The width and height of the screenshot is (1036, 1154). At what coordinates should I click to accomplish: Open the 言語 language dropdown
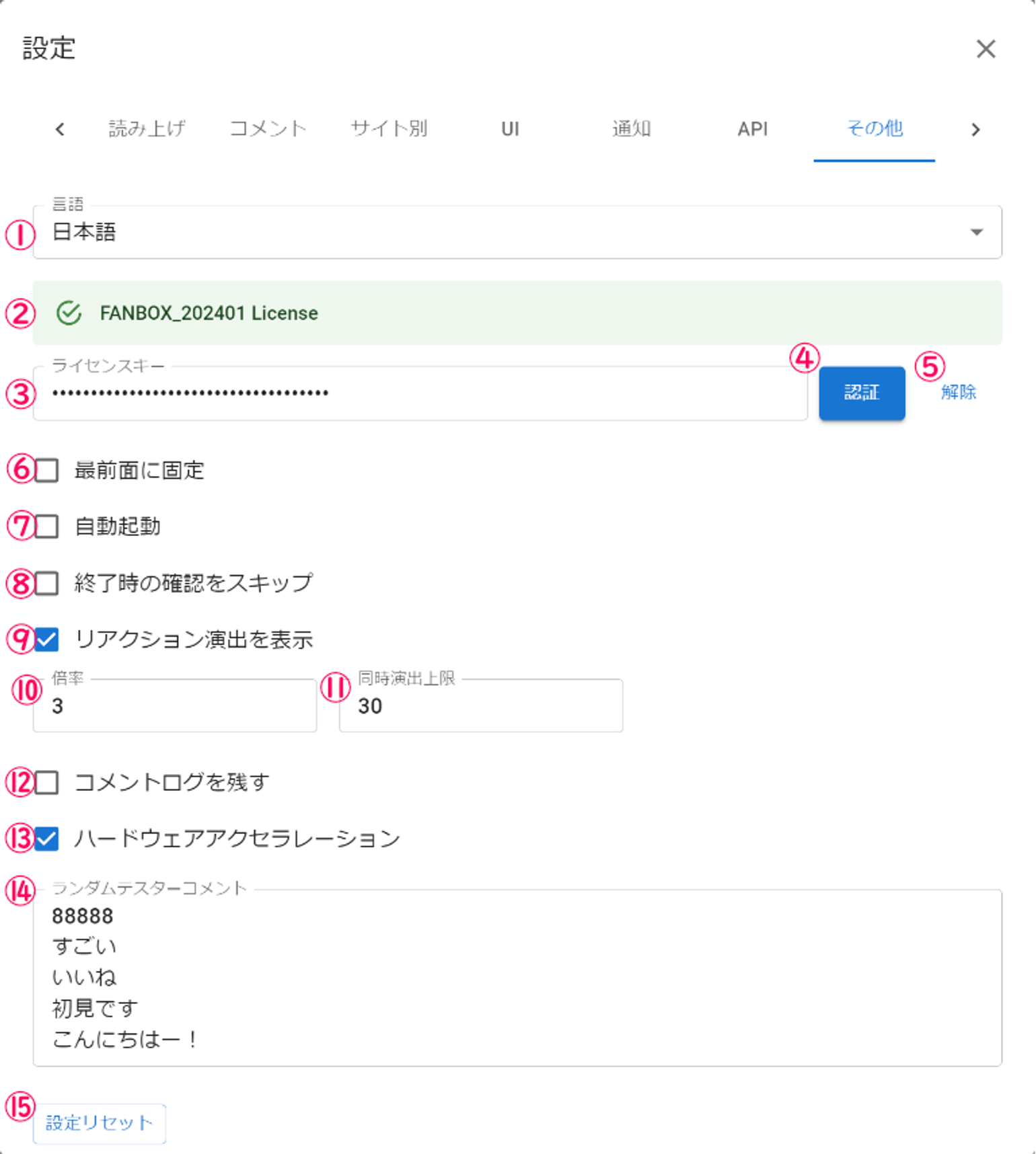coord(517,233)
